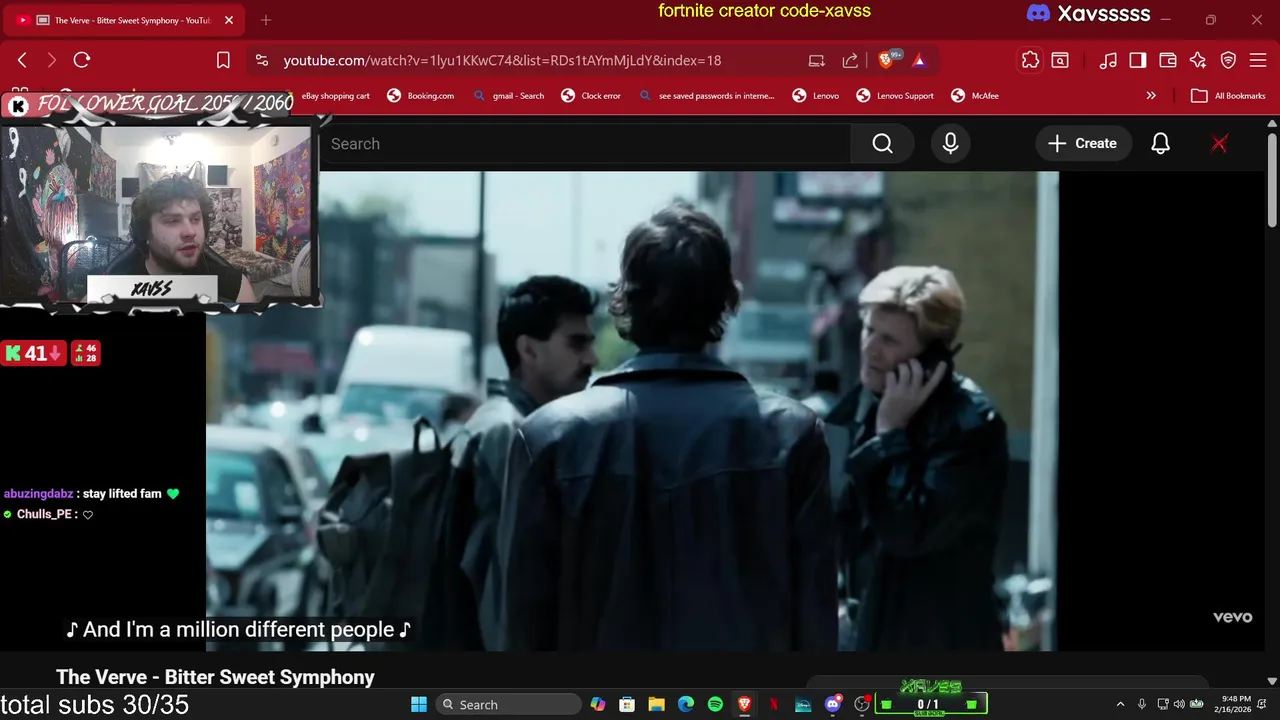Open a new tab with the plus button

pyautogui.click(x=266, y=20)
